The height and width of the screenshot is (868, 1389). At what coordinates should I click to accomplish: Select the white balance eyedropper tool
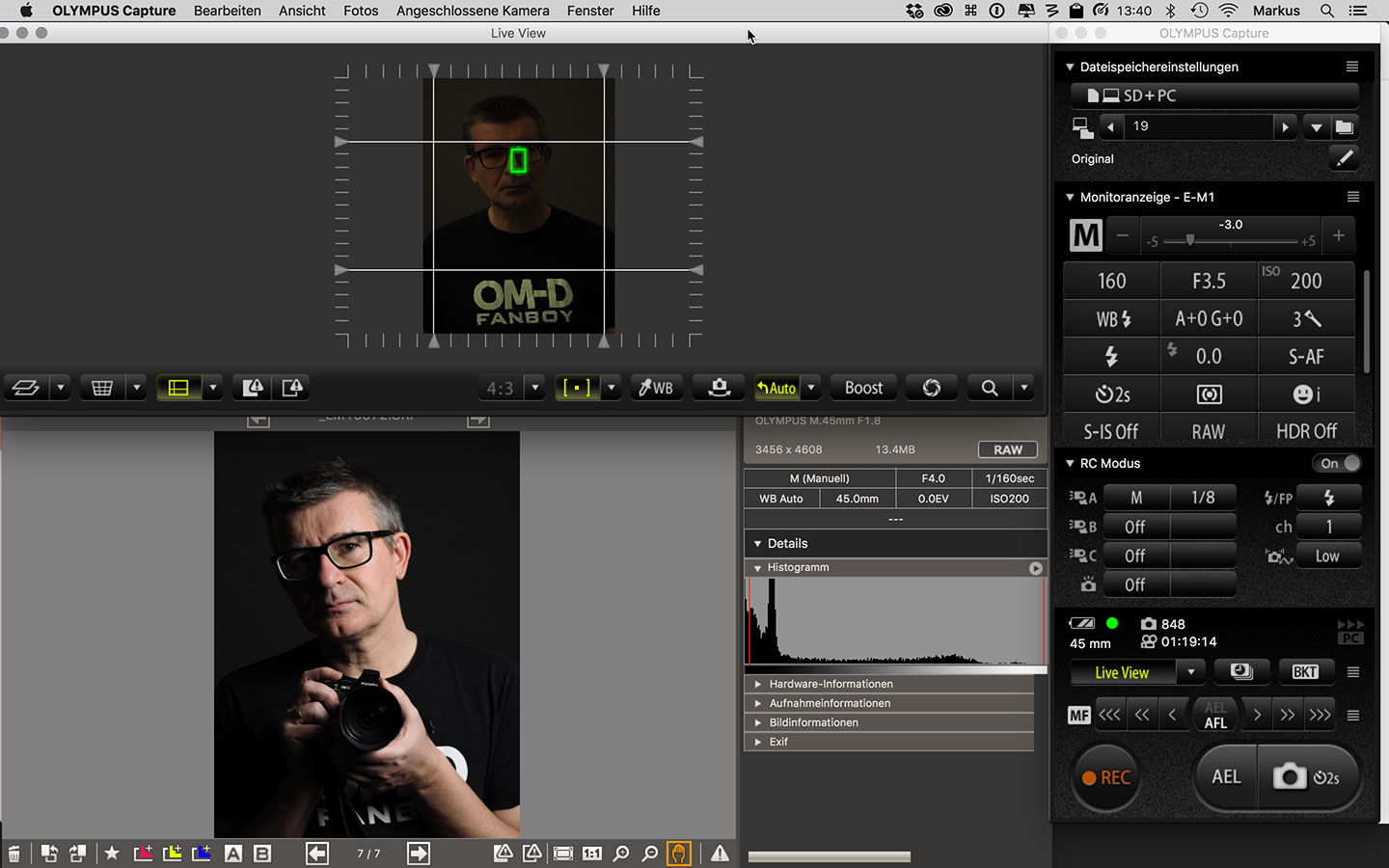(x=656, y=387)
